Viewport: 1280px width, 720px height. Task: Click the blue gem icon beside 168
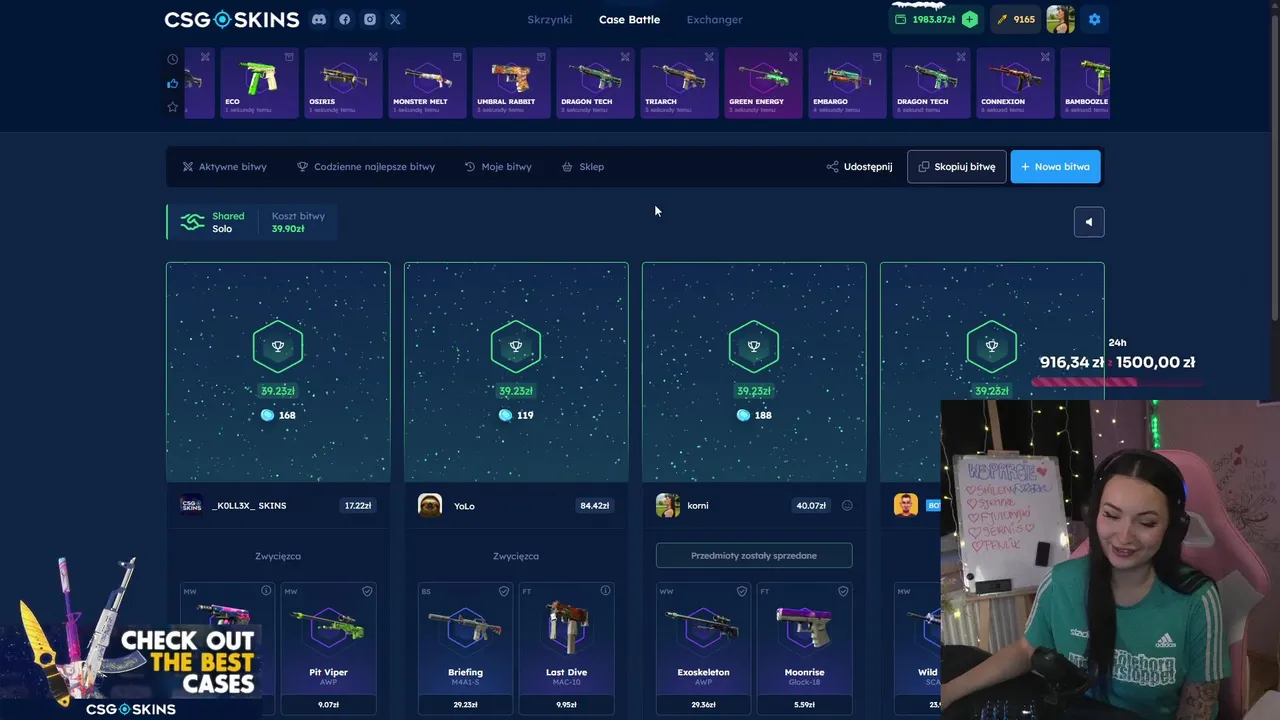click(x=267, y=415)
